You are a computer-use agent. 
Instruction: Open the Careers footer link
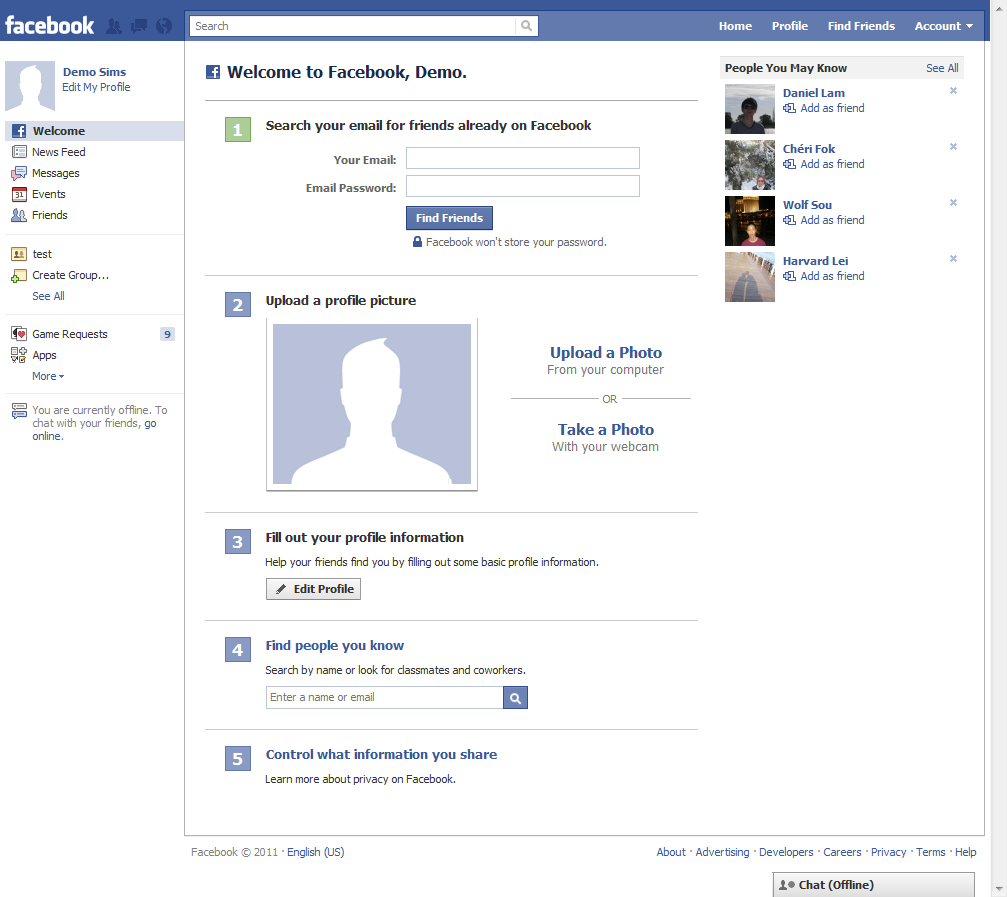(842, 853)
